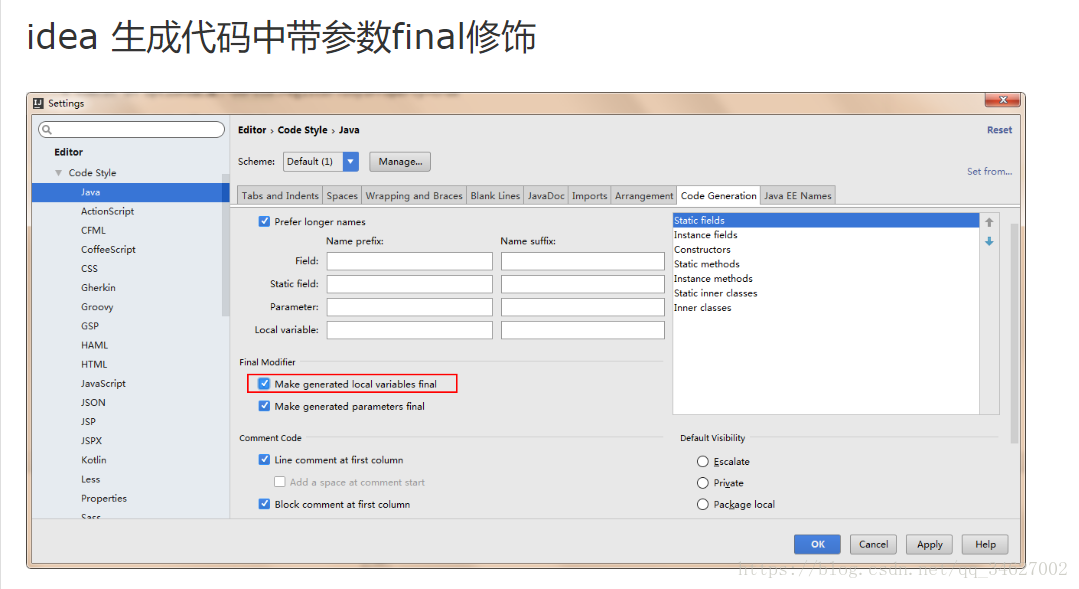Image resolution: width=1079 pixels, height=589 pixels.
Task: Click the move up arrow icon
Action: [989, 222]
